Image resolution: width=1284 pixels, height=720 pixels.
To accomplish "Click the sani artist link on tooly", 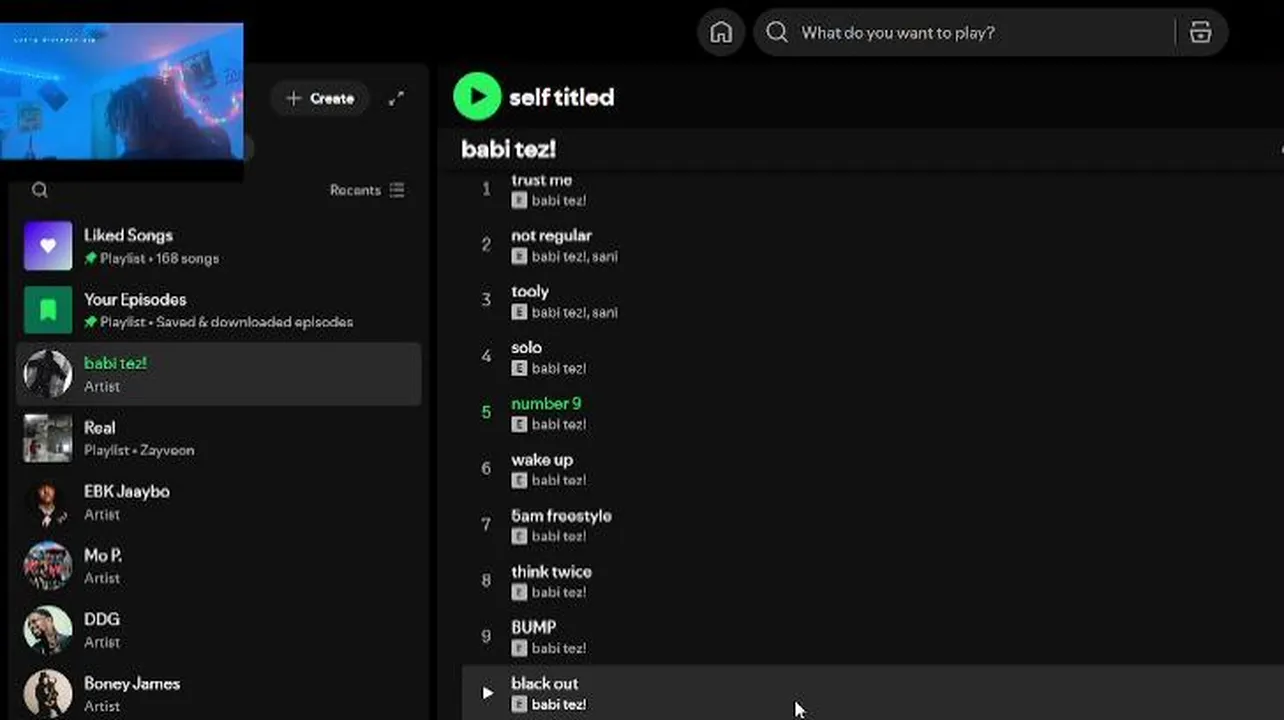I will click(604, 313).
